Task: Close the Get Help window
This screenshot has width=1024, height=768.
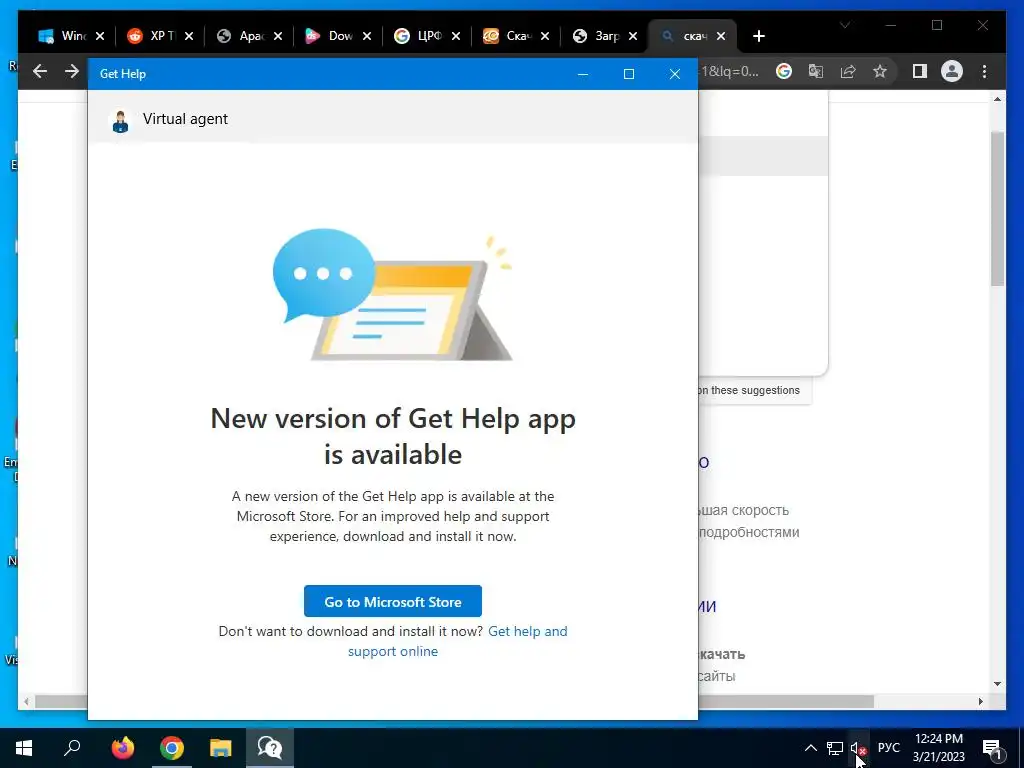Action: pos(675,74)
